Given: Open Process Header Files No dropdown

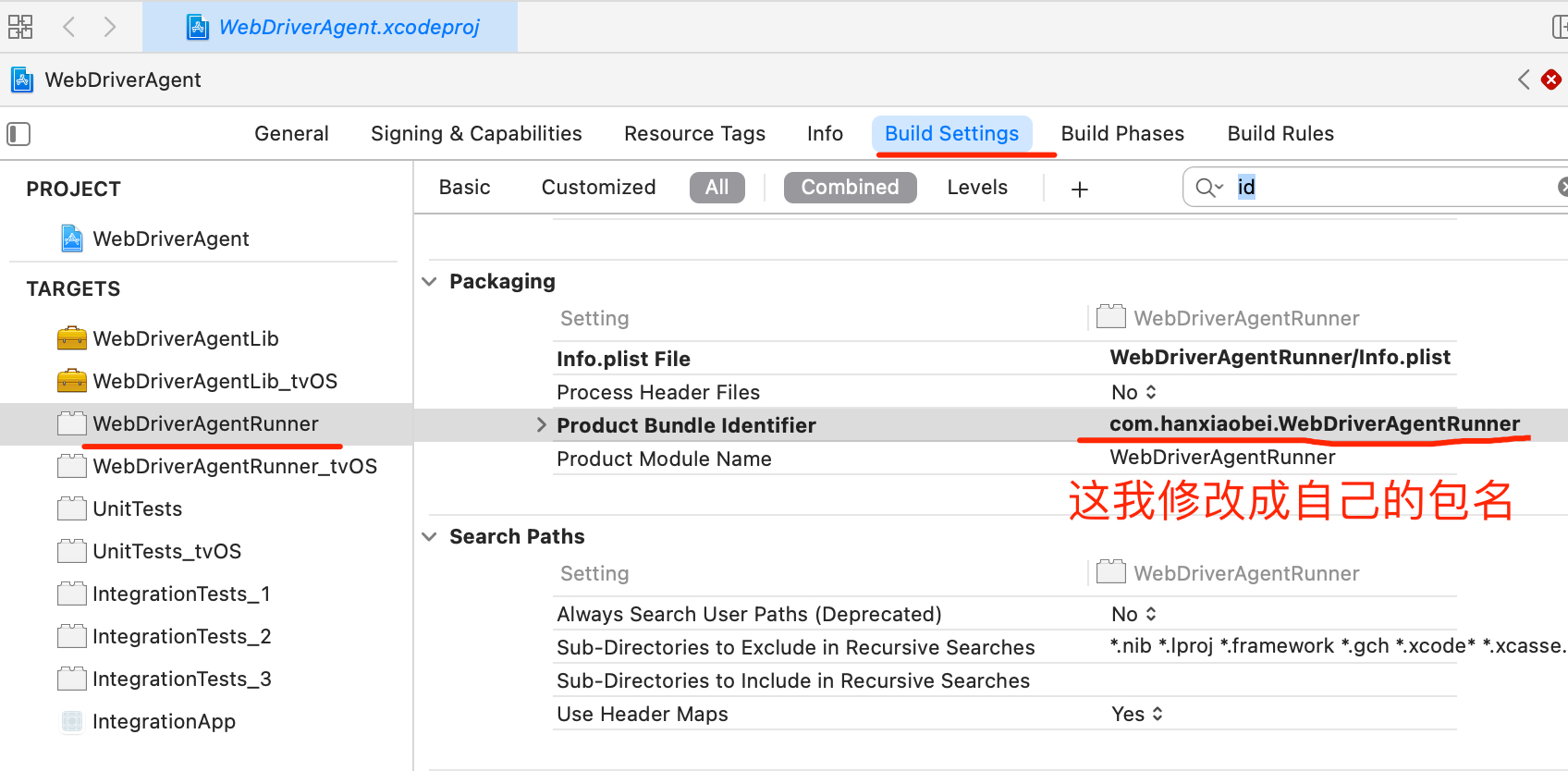Looking at the screenshot, I should (x=1133, y=393).
